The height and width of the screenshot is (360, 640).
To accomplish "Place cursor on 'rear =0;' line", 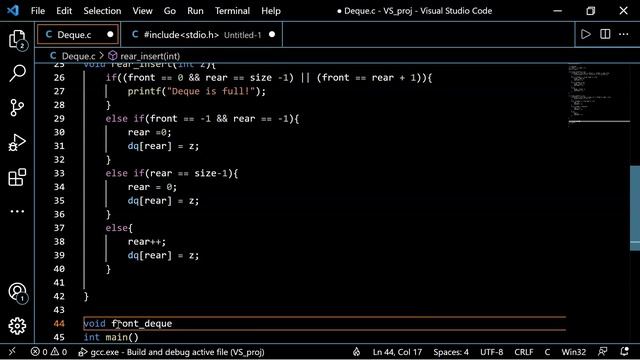I will tap(149, 132).
